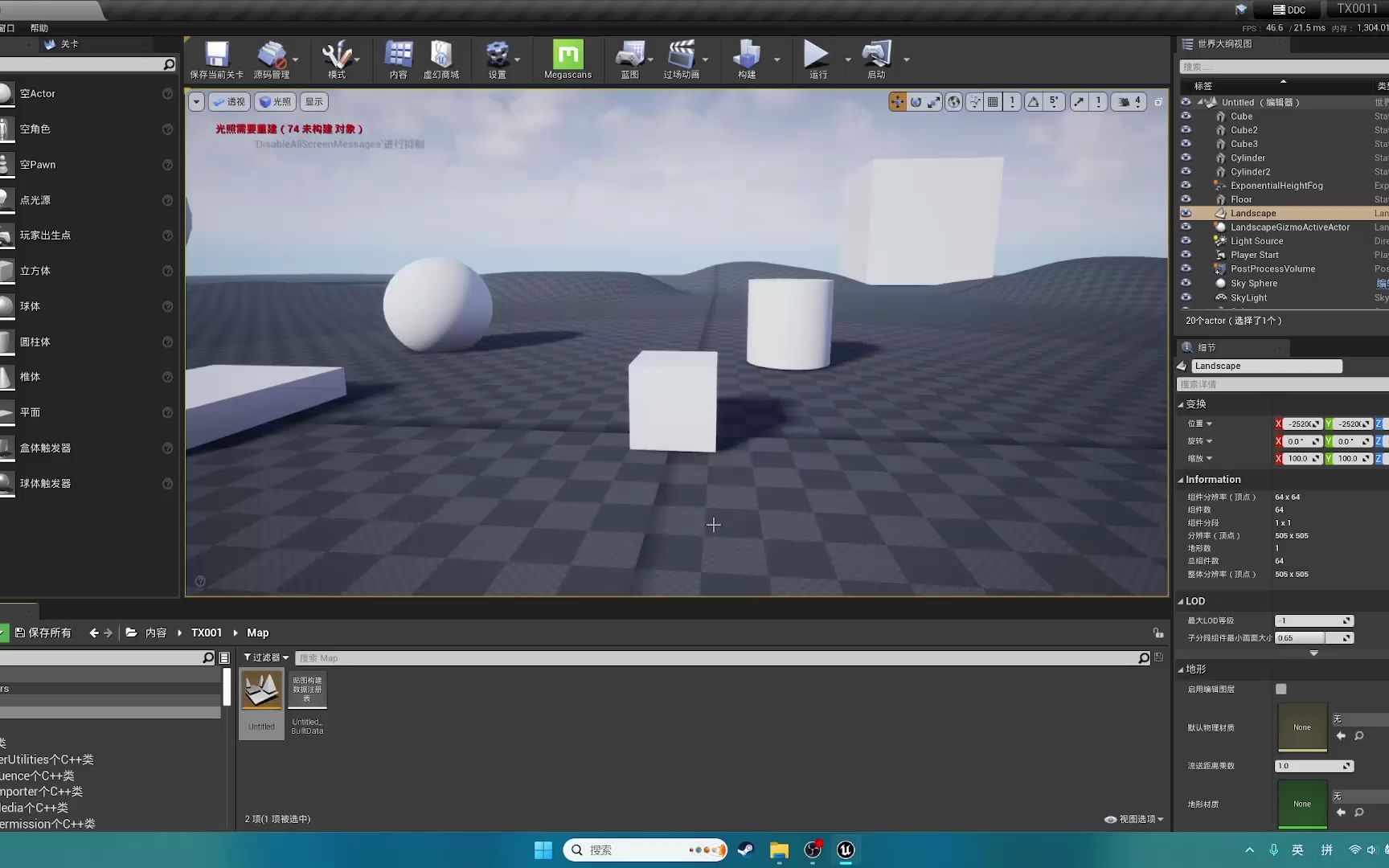Open the 过滤器 filter dropdown
Screen dimensions: 1389x868
(x=265, y=657)
